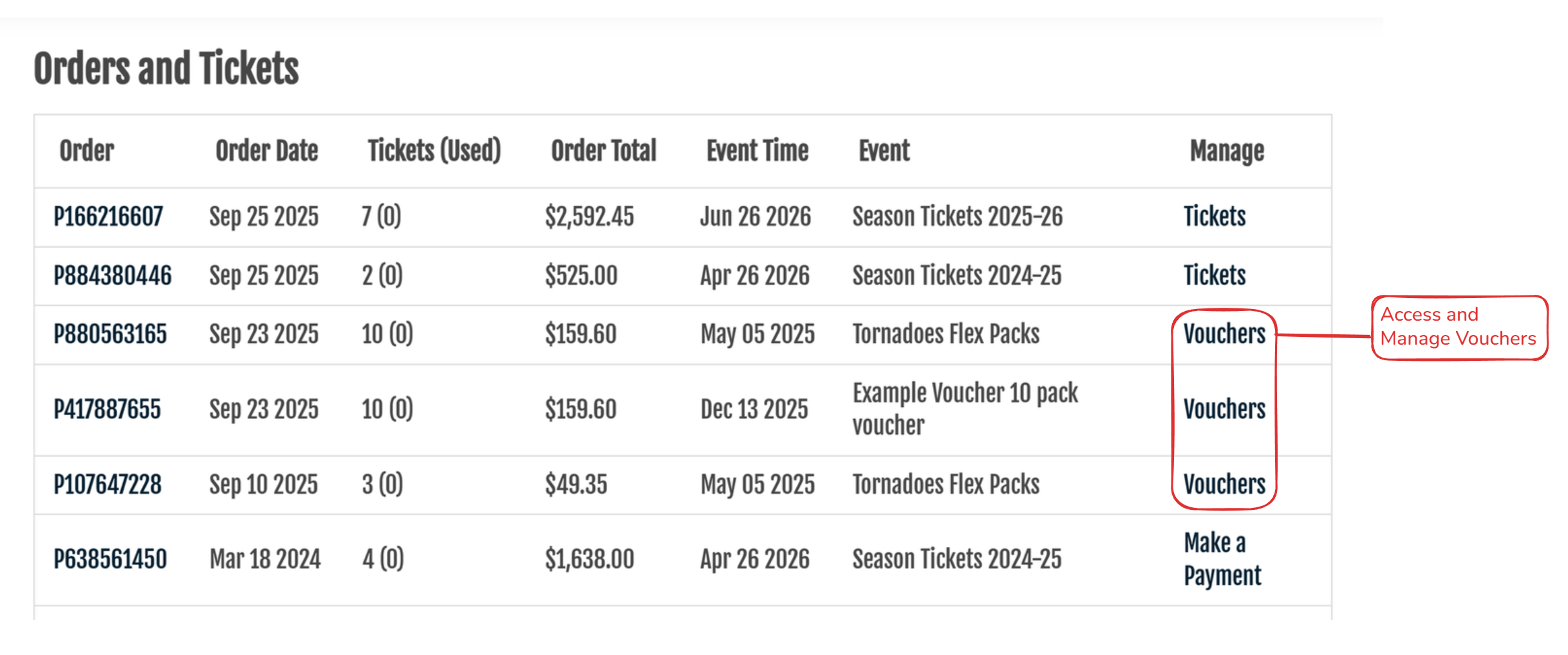Click the Order Date column header
Image resolution: width=1568 pixels, height=655 pixels.
click(x=266, y=151)
